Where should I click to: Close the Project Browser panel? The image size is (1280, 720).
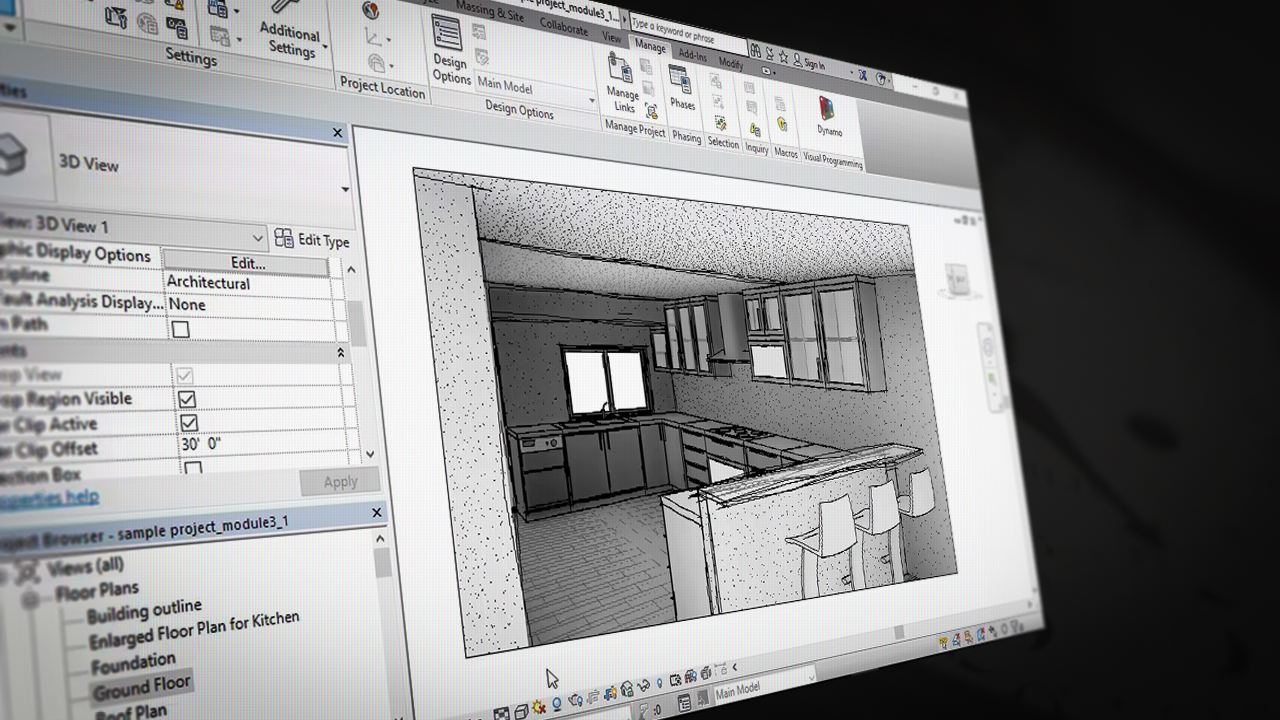377,513
